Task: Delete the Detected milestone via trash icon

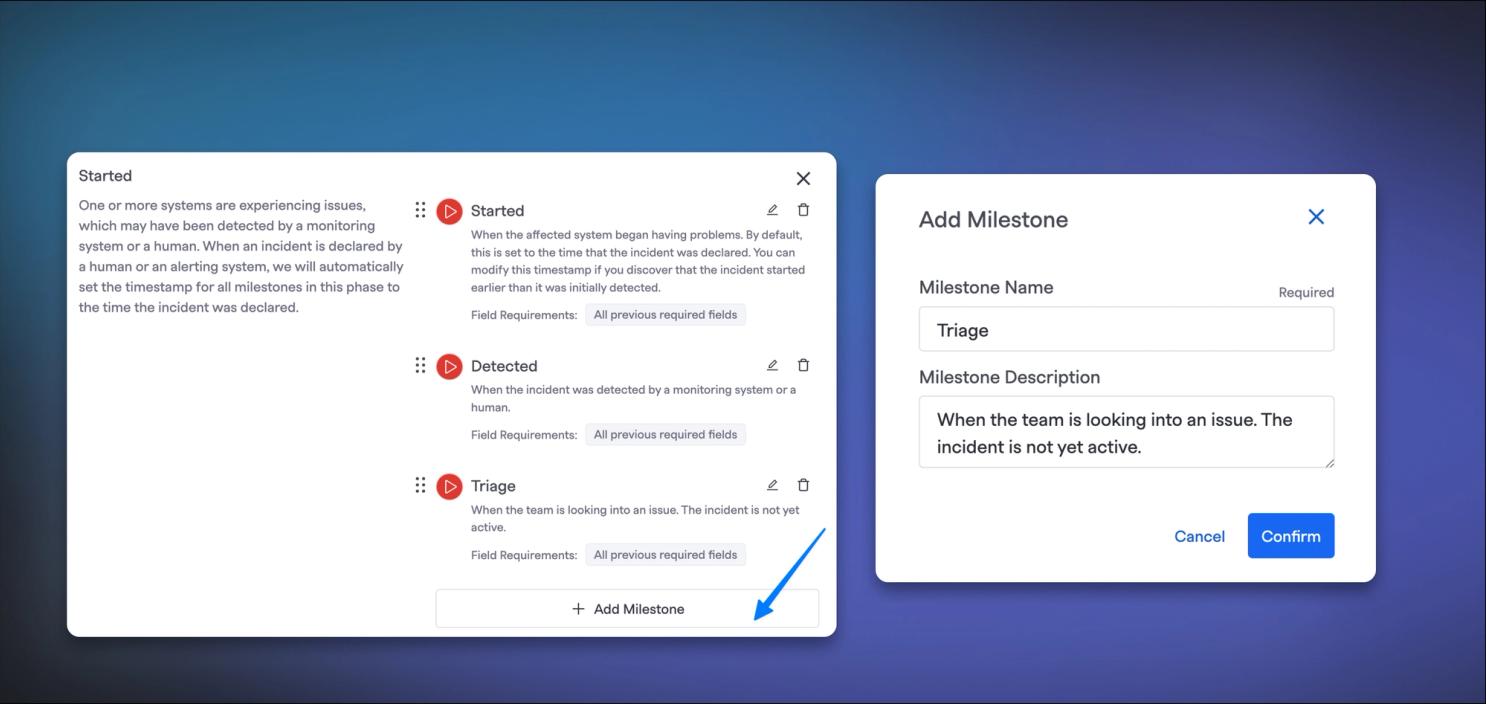Action: tap(803, 365)
